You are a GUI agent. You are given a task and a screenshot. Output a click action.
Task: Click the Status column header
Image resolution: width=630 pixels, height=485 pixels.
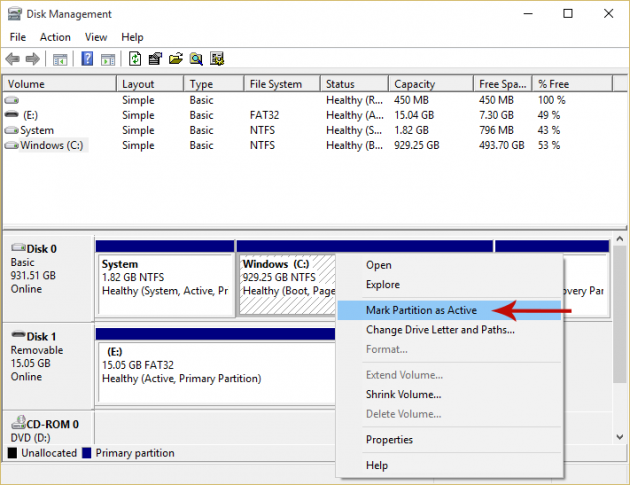tap(340, 85)
